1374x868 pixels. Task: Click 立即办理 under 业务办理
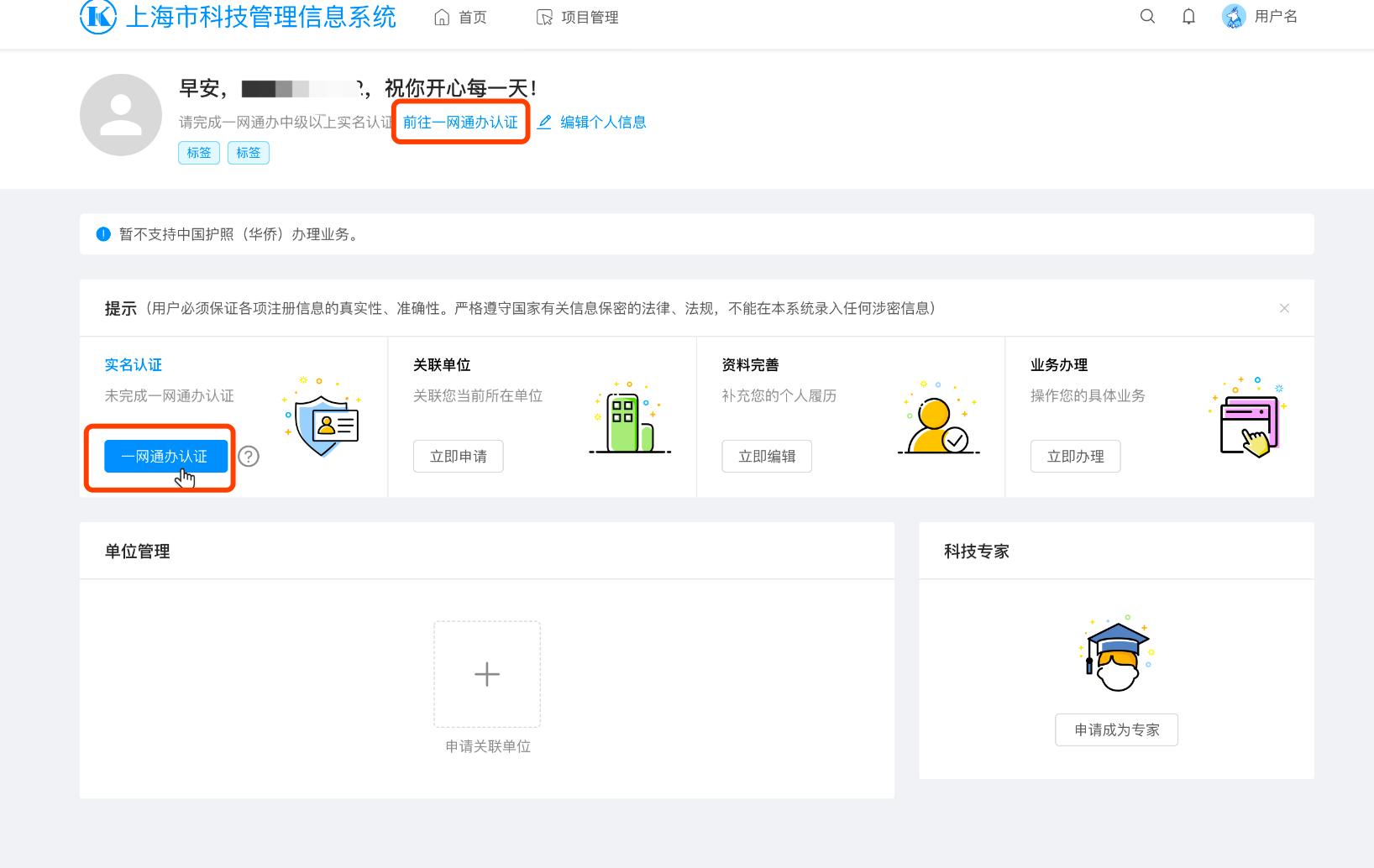1075,457
